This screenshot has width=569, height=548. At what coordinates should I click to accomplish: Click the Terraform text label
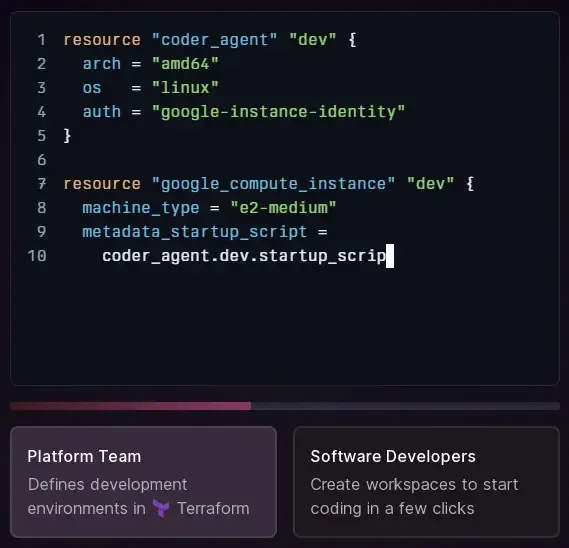point(213,508)
